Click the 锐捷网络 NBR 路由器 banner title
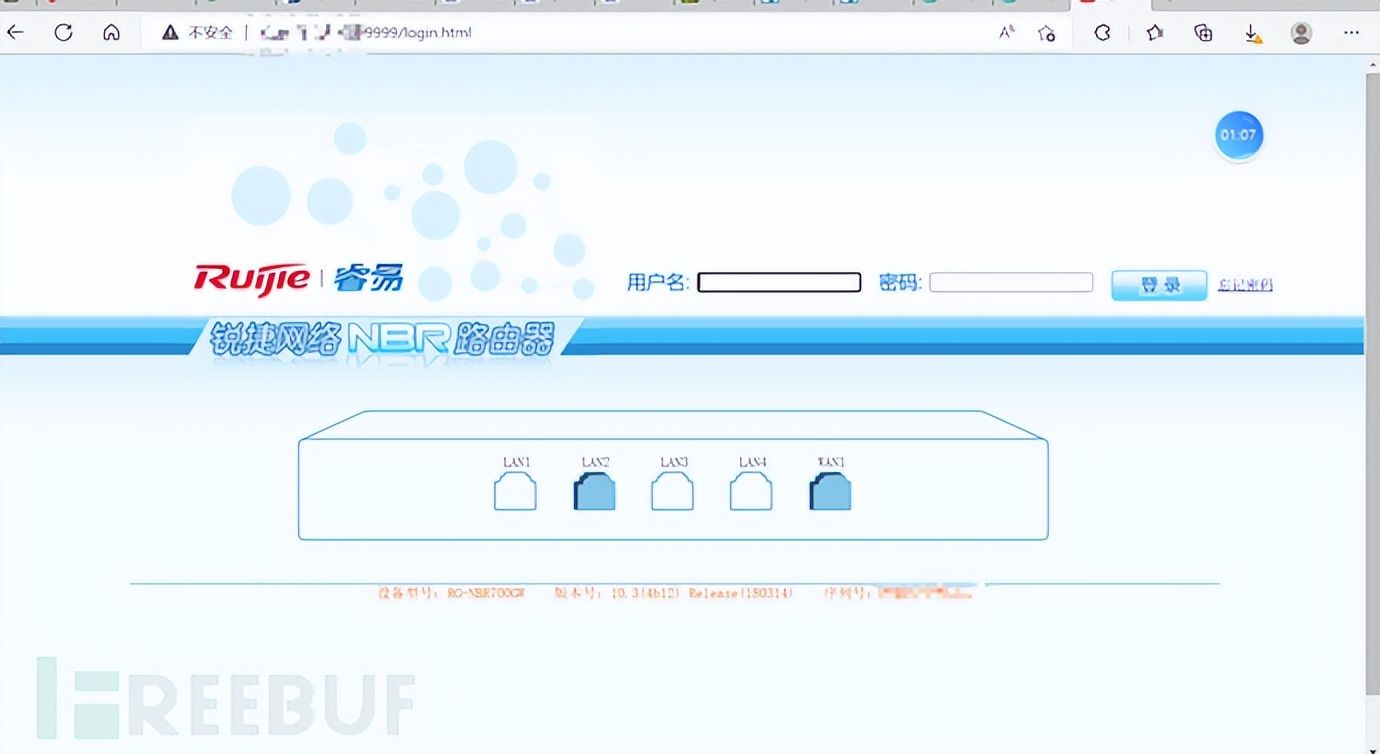The image size is (1380, 754). [x=381, y=338]
